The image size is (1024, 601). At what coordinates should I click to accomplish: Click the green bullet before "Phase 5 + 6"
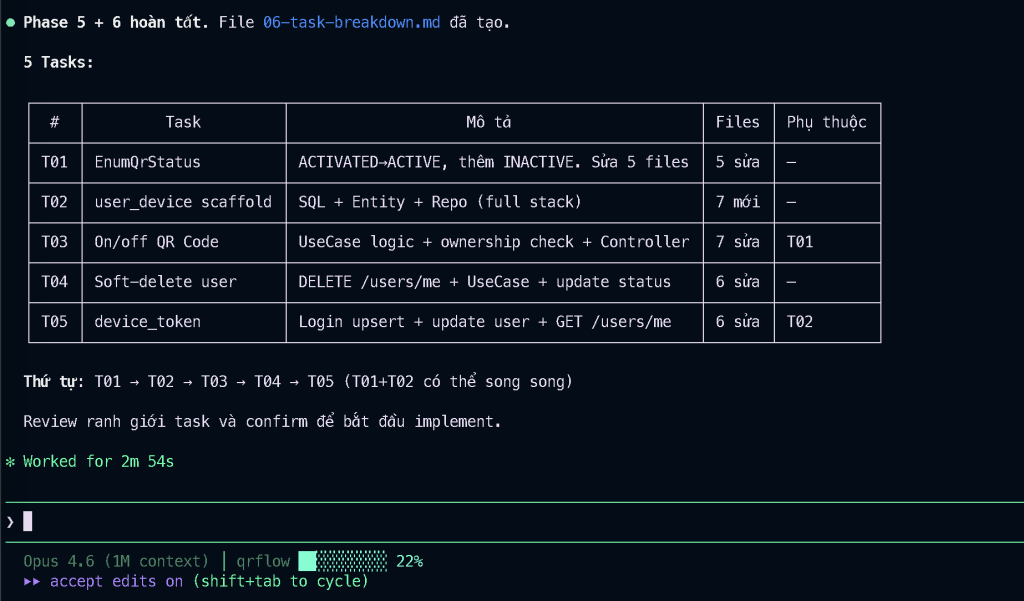[x=10, y=22]
